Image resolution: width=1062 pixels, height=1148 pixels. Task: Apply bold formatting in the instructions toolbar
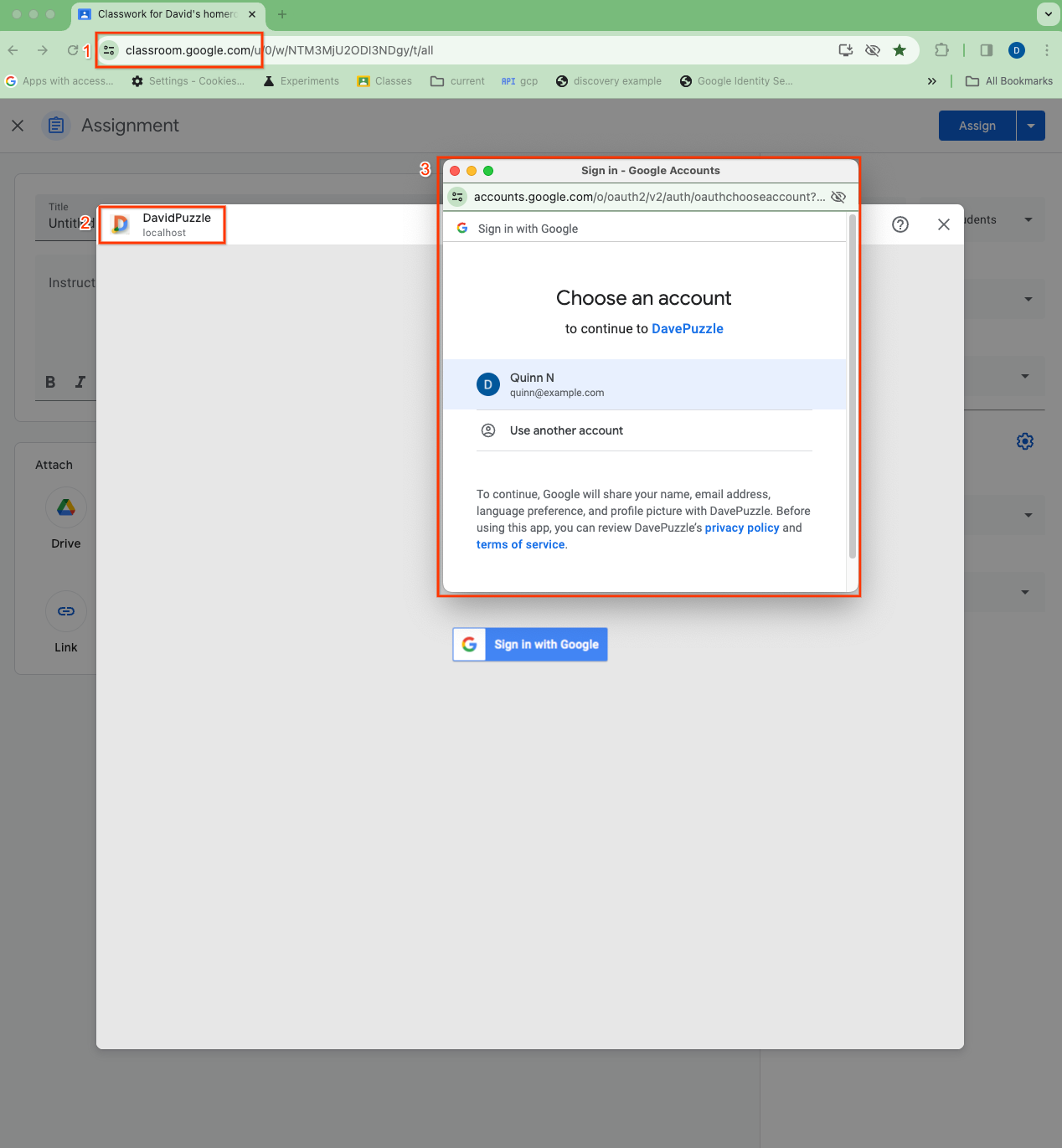point(49,382)
